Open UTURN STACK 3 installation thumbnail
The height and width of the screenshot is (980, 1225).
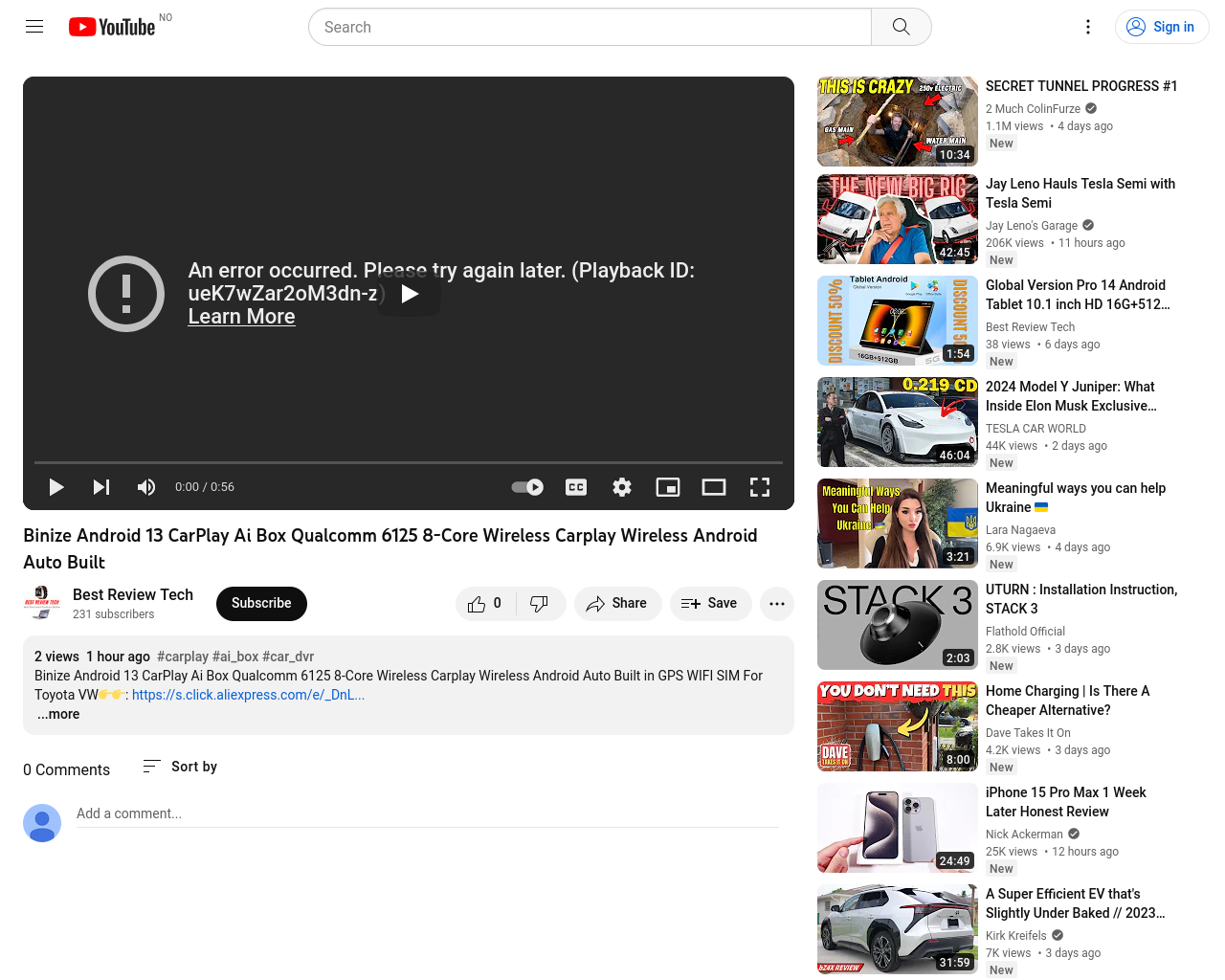[898, 625]
